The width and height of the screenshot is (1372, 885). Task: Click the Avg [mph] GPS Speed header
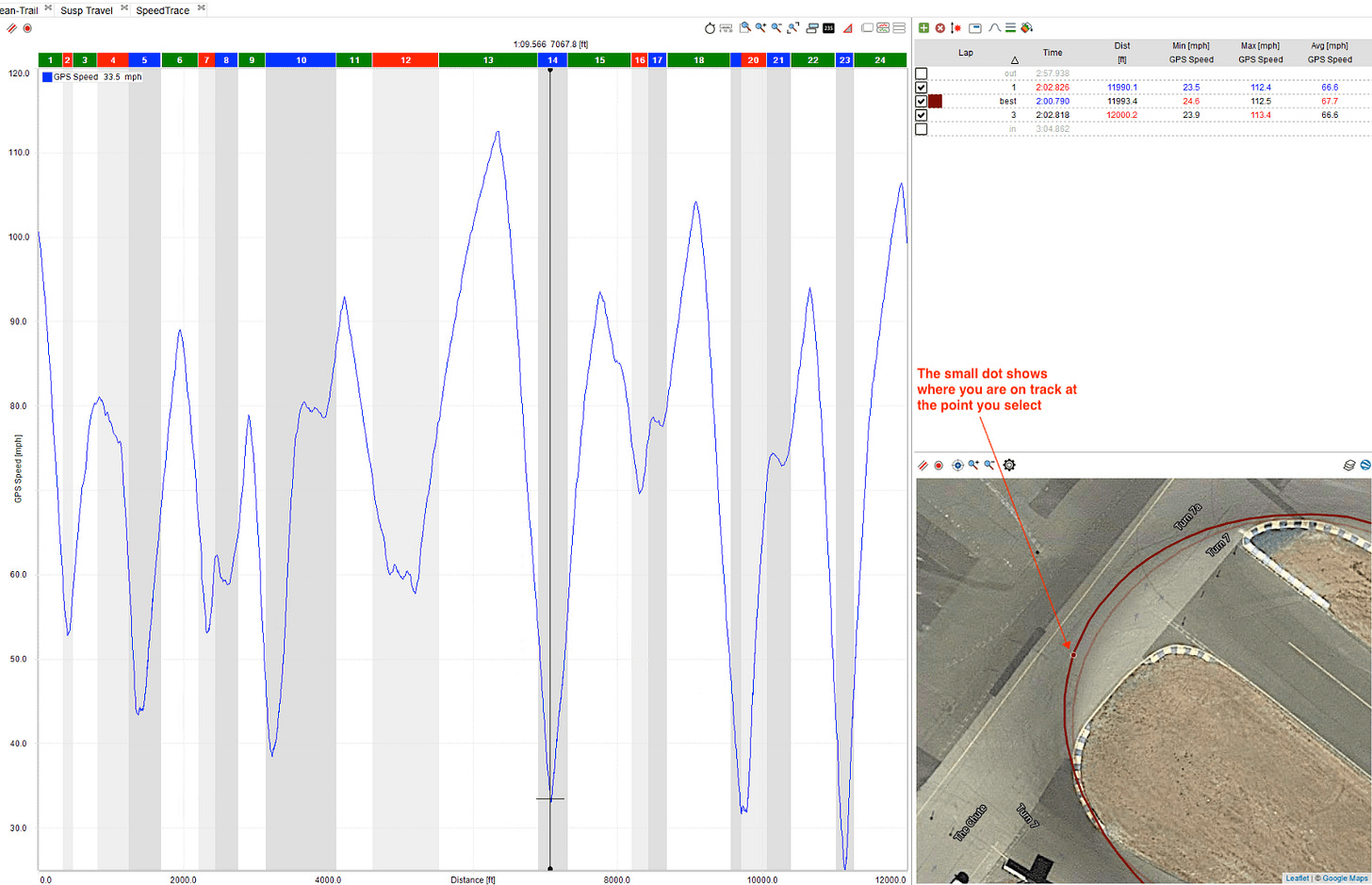pos(1330,53)
